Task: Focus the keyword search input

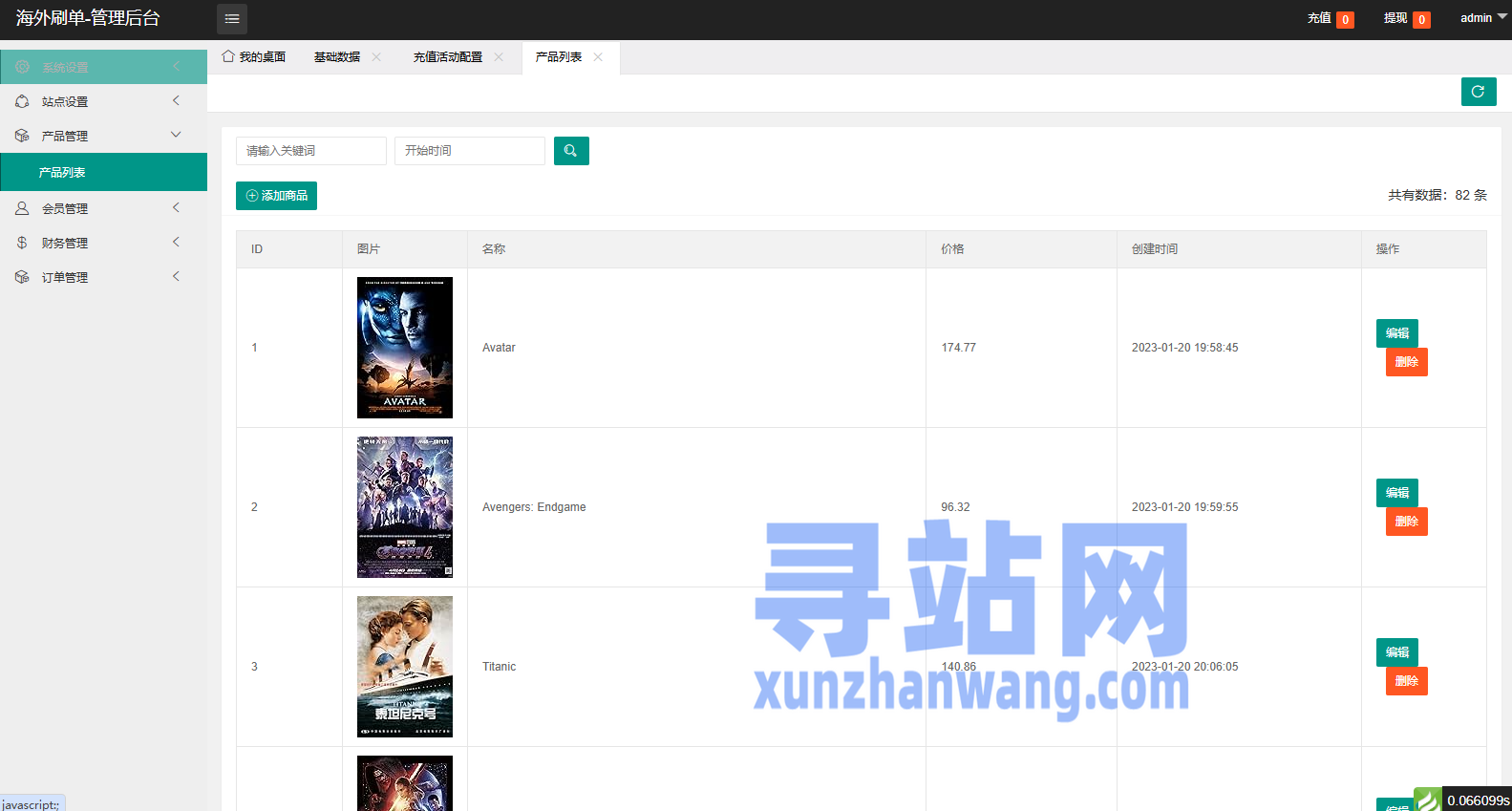Action: (311, 151)
